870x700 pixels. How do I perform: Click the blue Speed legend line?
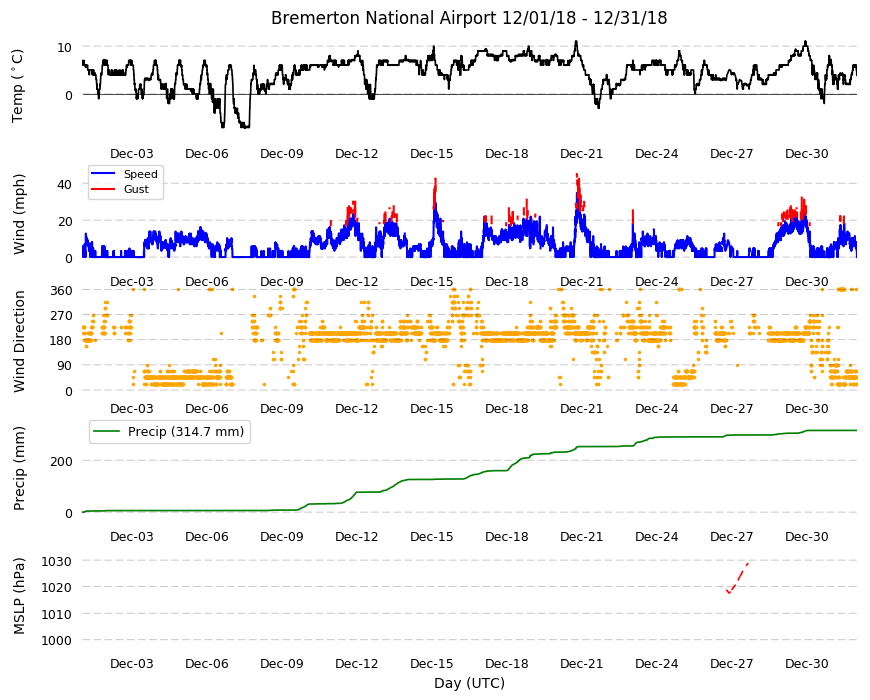pos(103,174)
